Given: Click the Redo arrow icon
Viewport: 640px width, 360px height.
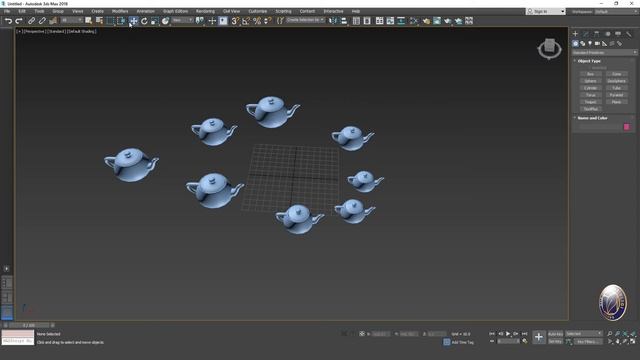Looking at the screenshot, I should point(19,21).
